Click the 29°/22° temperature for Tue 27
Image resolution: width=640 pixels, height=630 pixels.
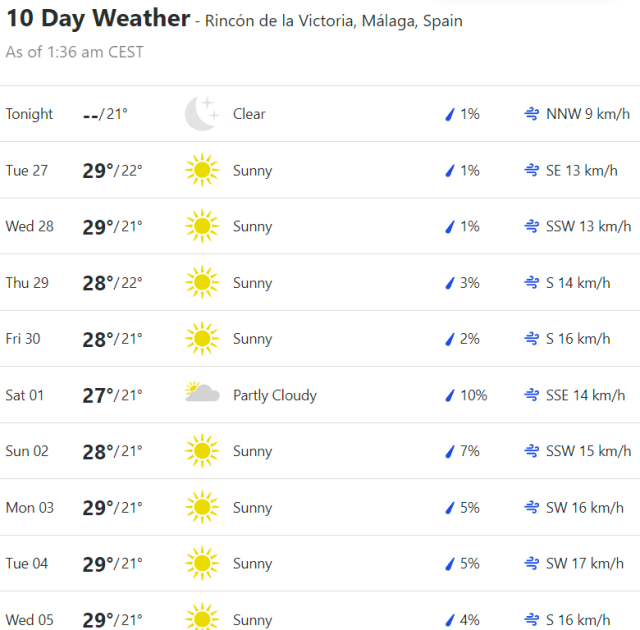coord(112,171)
